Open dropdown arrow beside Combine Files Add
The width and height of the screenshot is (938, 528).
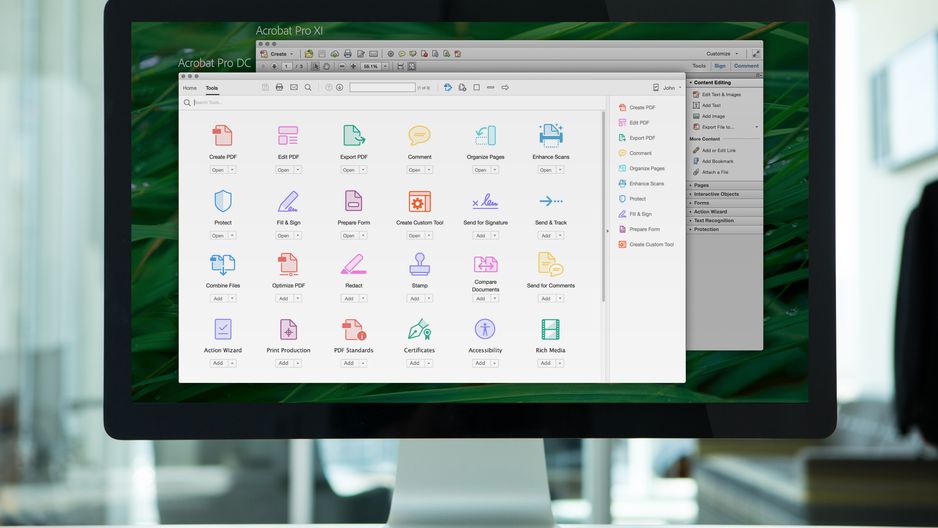(x=232, y=298)
